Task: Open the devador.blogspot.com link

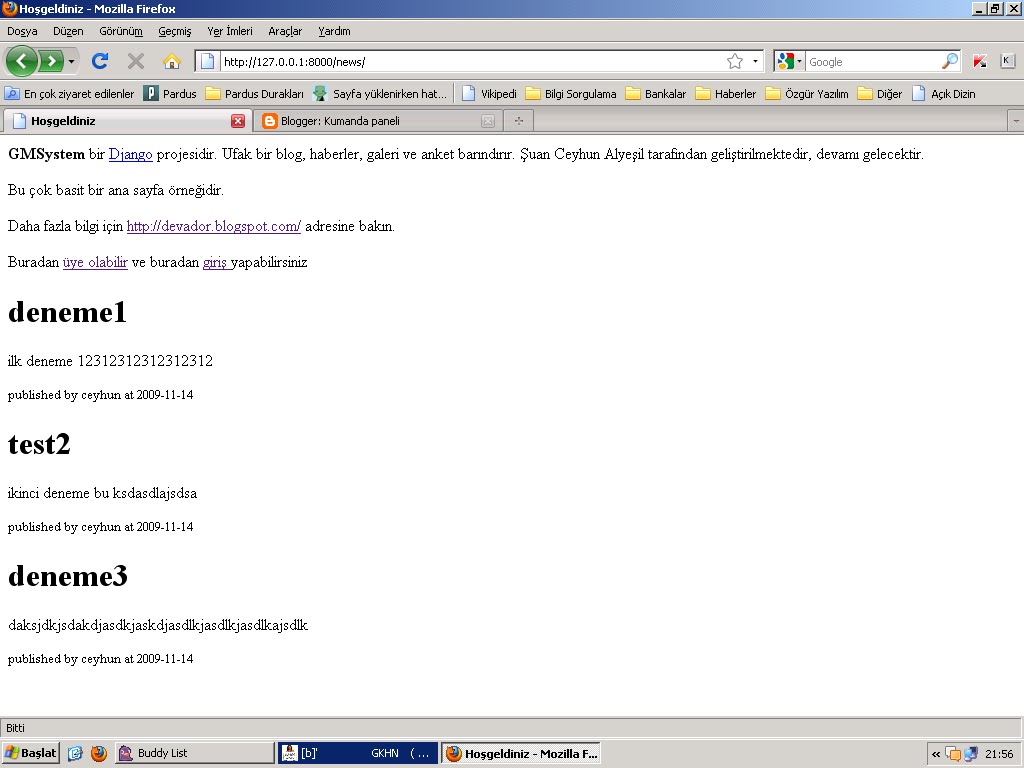Action: [x=214, y=226]
